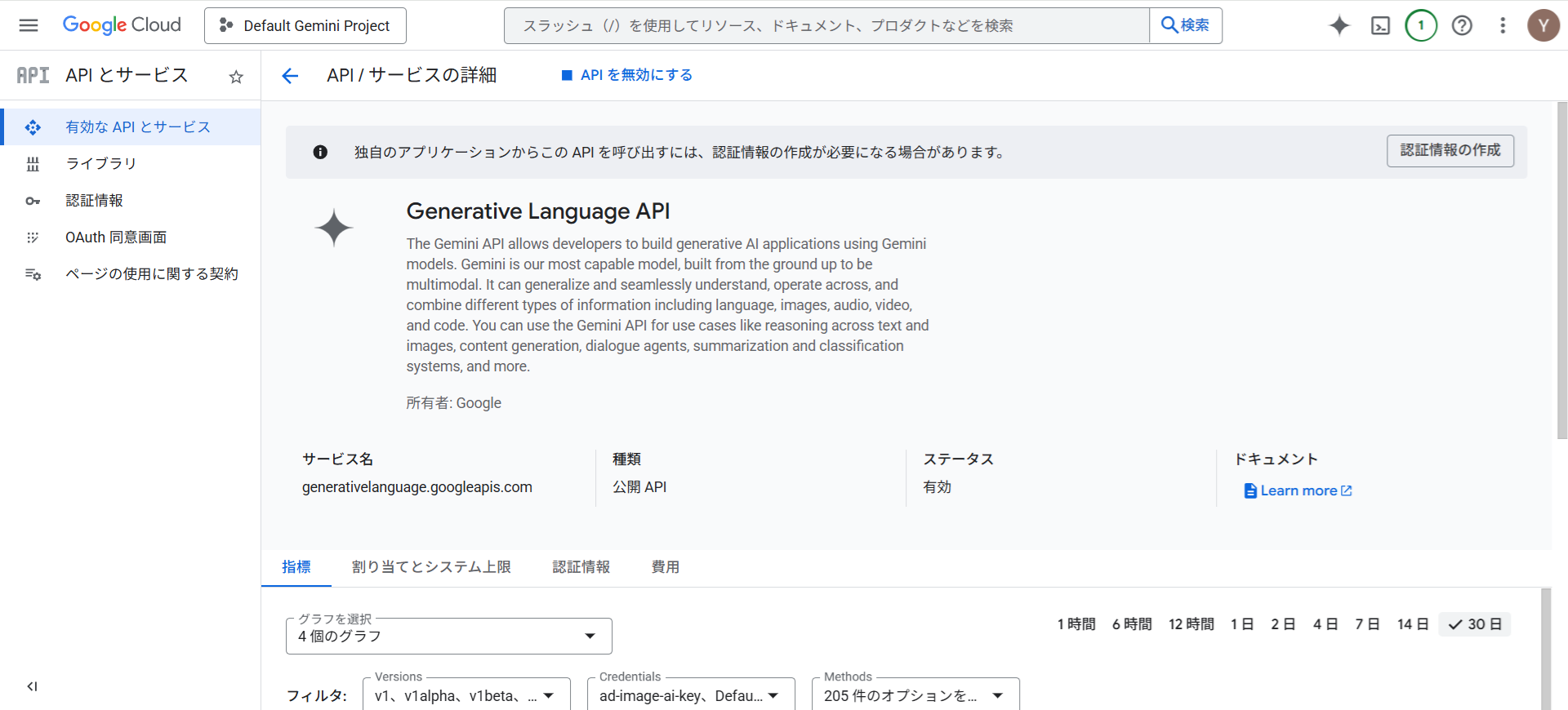This screenshot has height=710, width=1568.
Task: Select the 1 時間 time range option
Action: [1076, 624]
